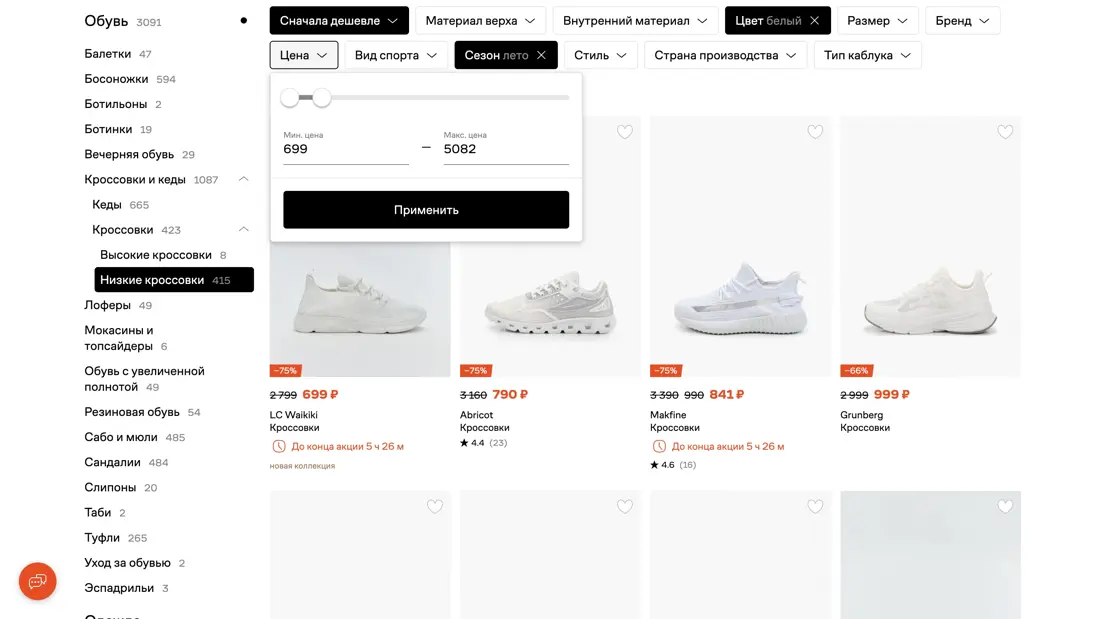Select Высокие кроссовки category
This screenshot has height=619, width=1100.
coord(156,255)
